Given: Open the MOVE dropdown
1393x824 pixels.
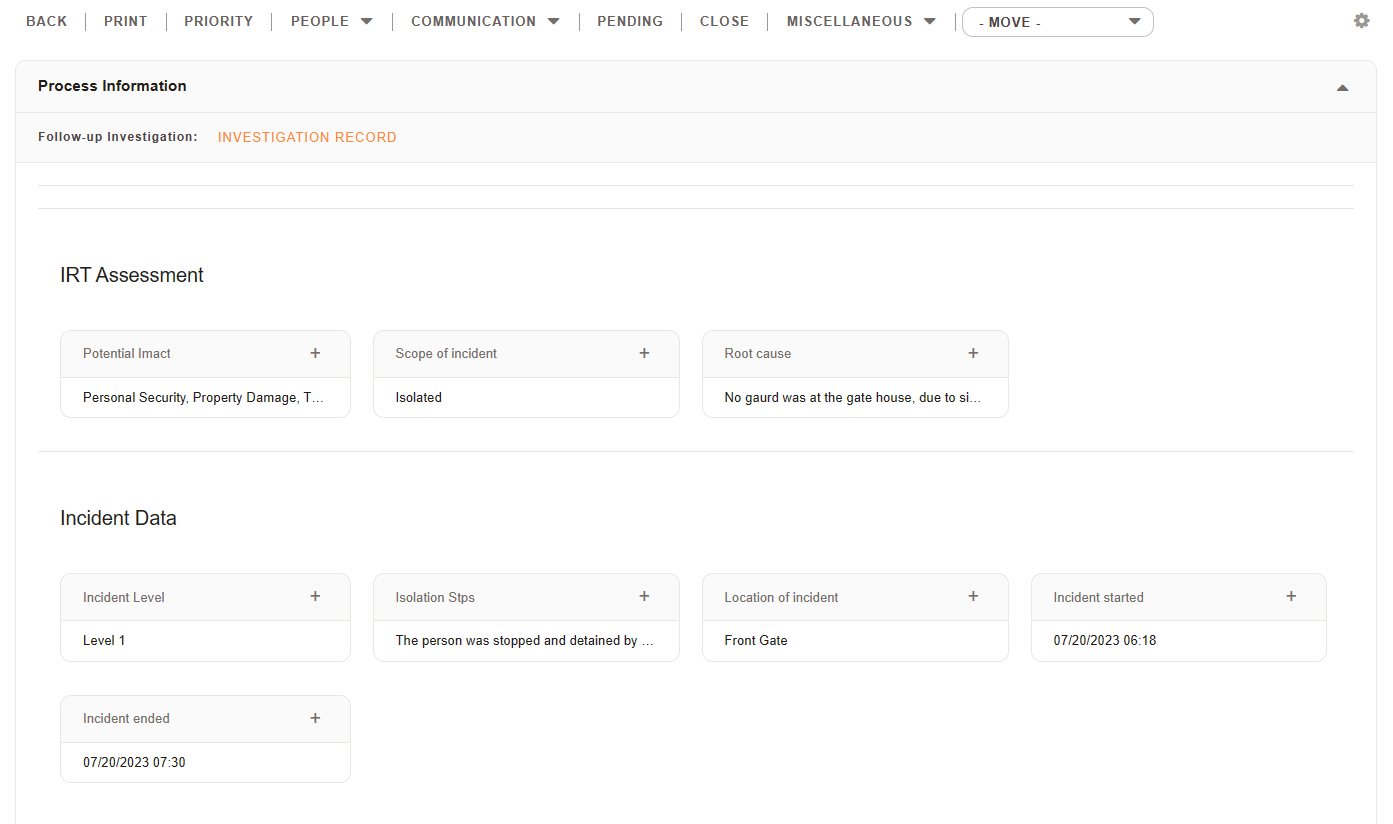Looking at the screenshot, I should [x=1057, y=22].
